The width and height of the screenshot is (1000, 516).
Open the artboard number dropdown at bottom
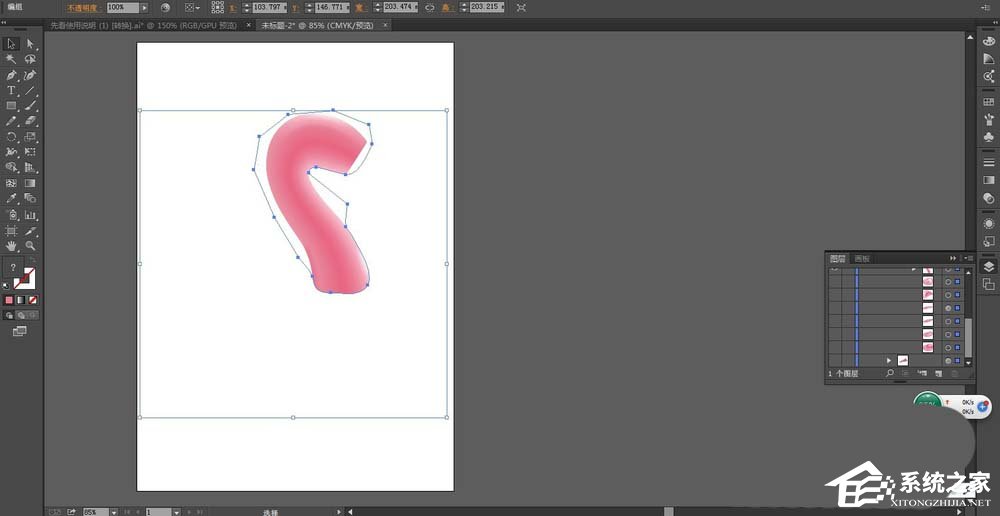click(176, 512)
